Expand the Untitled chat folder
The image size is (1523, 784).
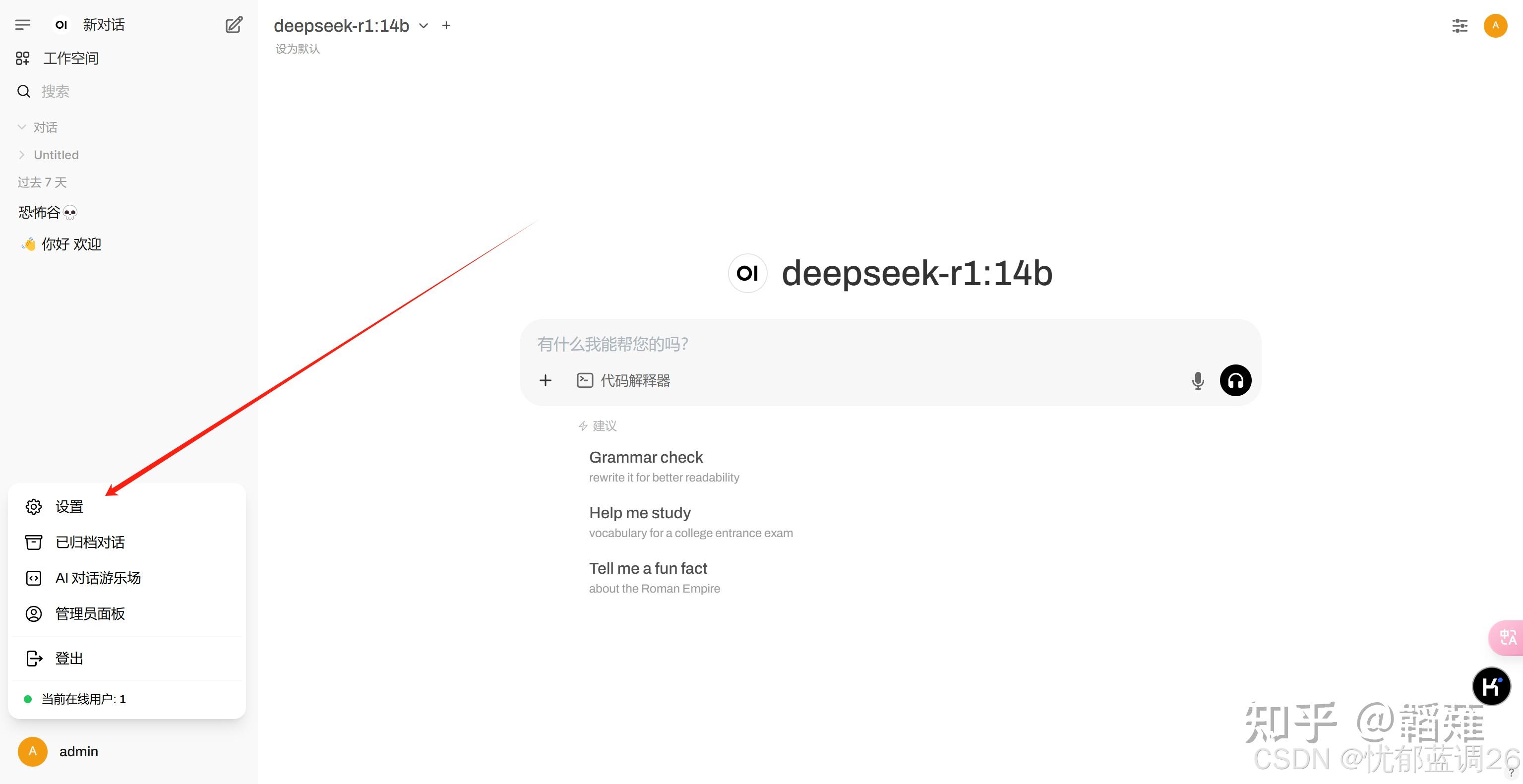(21, 154)
